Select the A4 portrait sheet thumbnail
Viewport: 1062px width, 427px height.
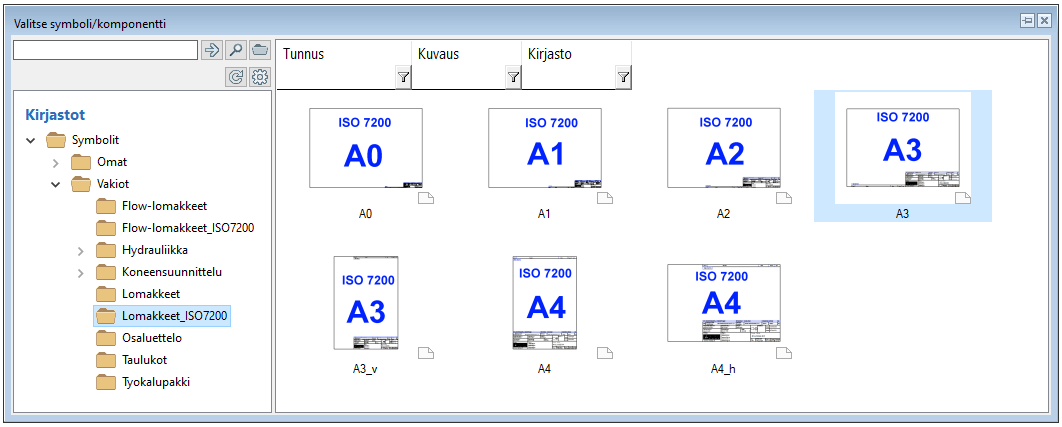(x=545, y=302)
